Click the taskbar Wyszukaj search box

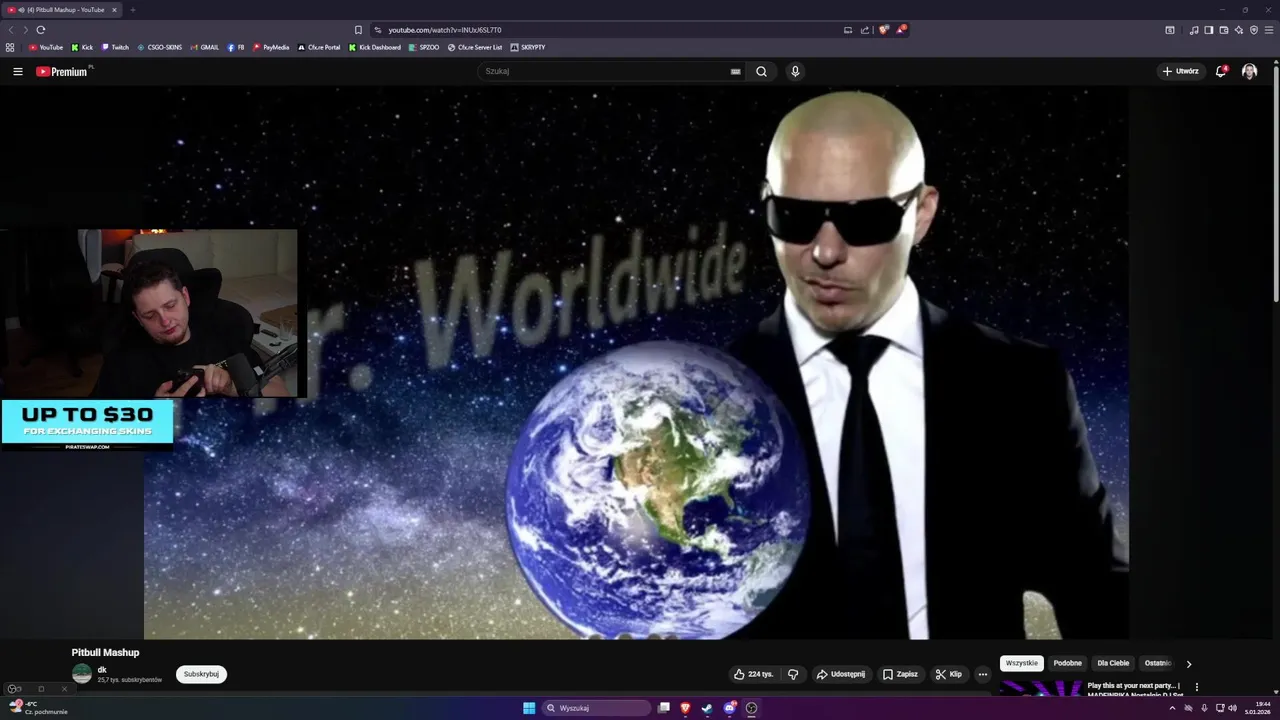(597, 708)
